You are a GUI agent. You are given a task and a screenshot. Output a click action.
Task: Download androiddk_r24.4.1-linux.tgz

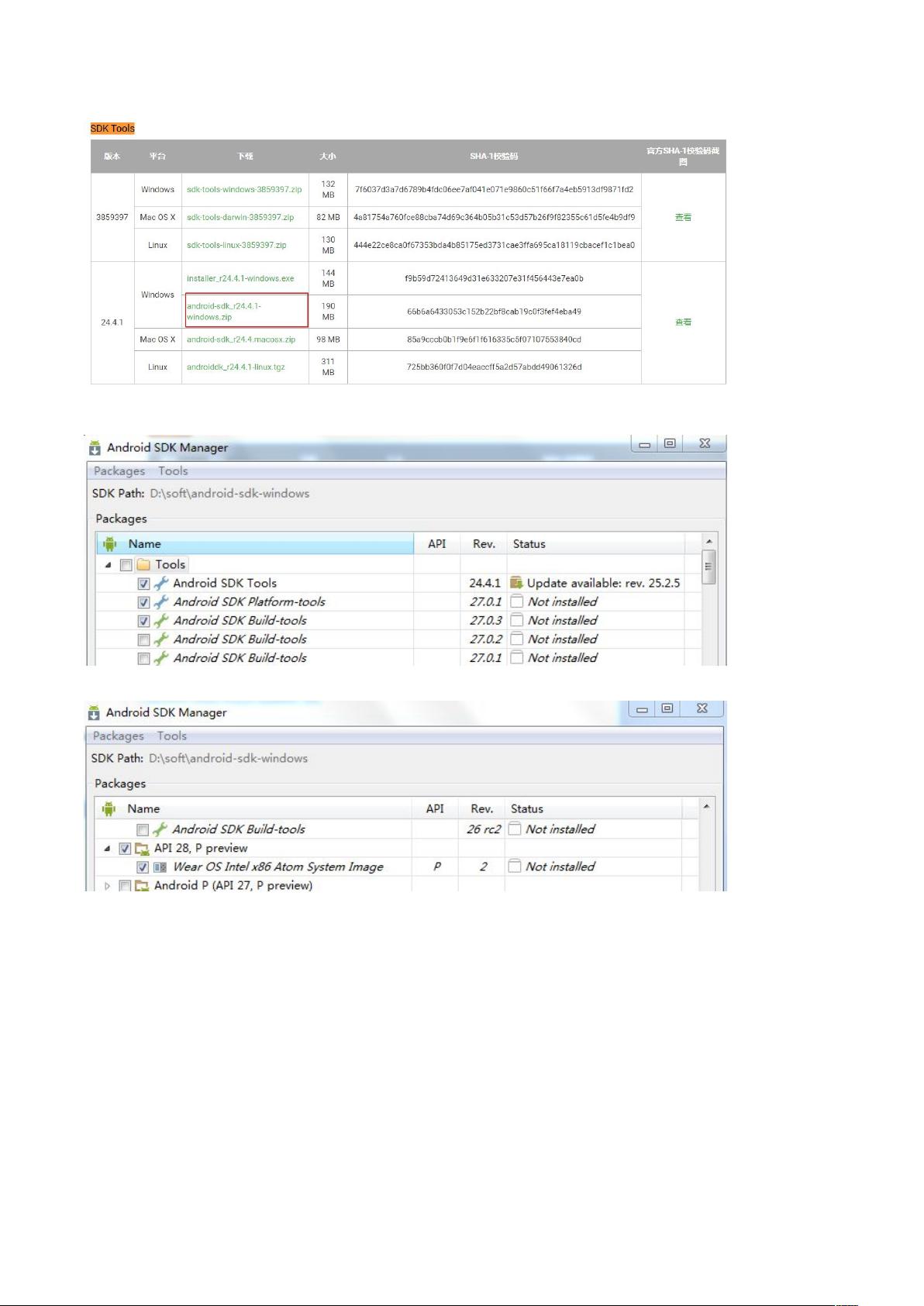pyautogui.click(x=236, y=367)
